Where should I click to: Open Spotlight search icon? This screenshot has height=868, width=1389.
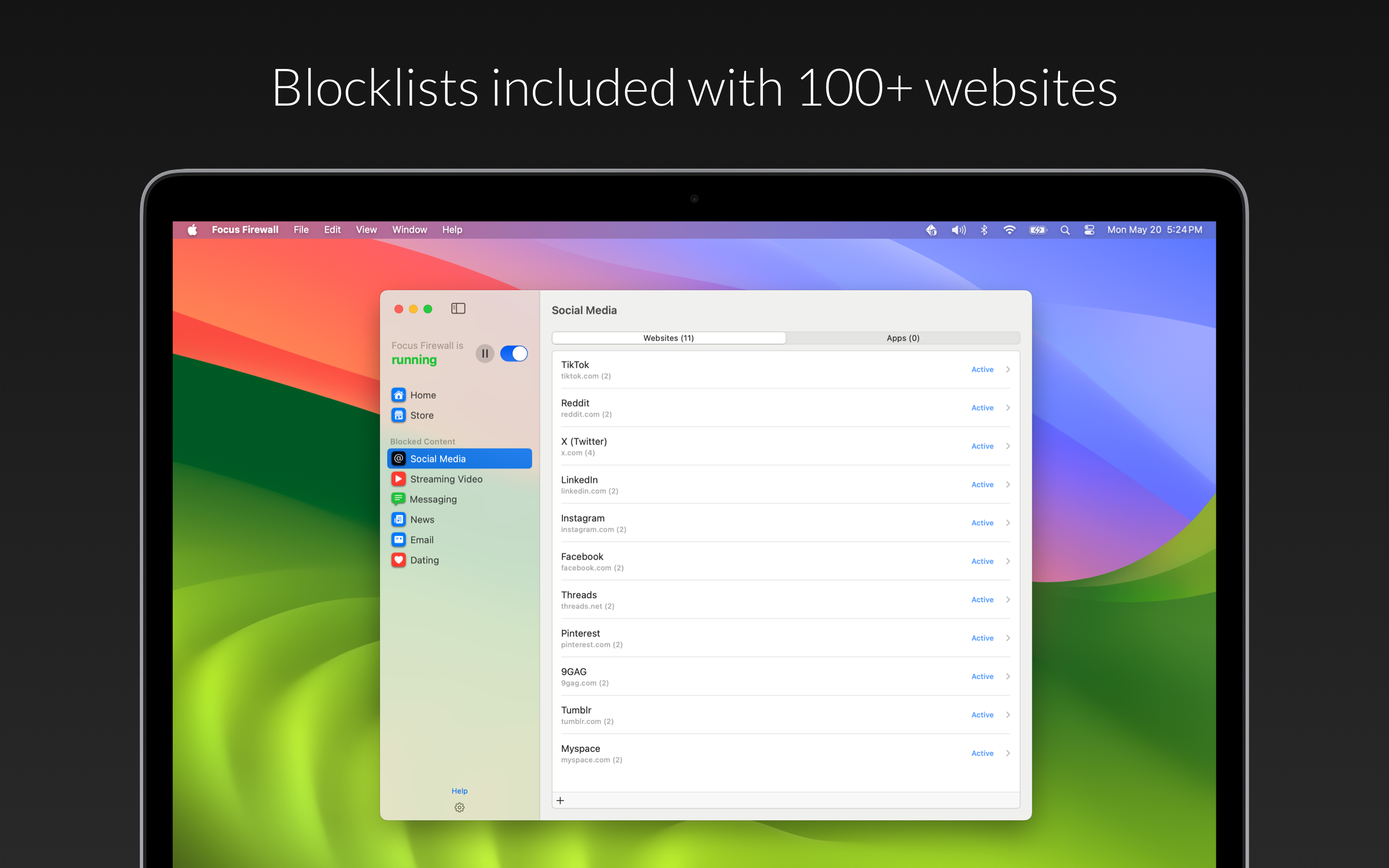(x=1065, y=230)
